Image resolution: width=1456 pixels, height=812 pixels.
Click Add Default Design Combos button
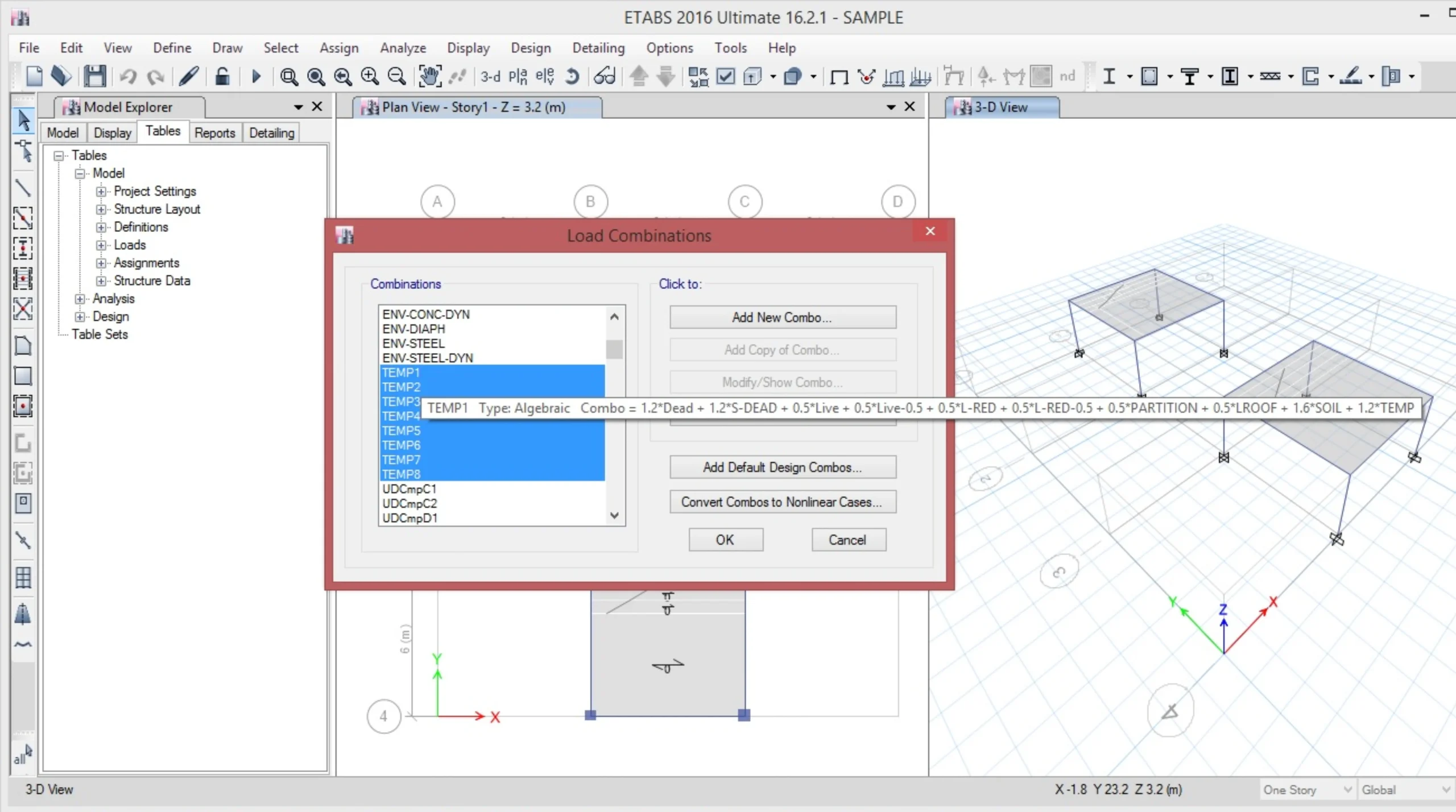pos(782,467)
